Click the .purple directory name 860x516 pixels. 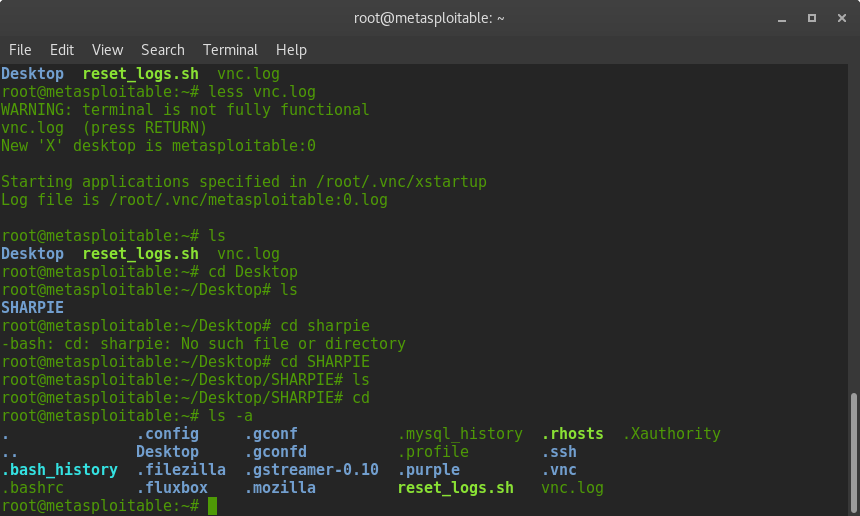[x=428, y=469]
